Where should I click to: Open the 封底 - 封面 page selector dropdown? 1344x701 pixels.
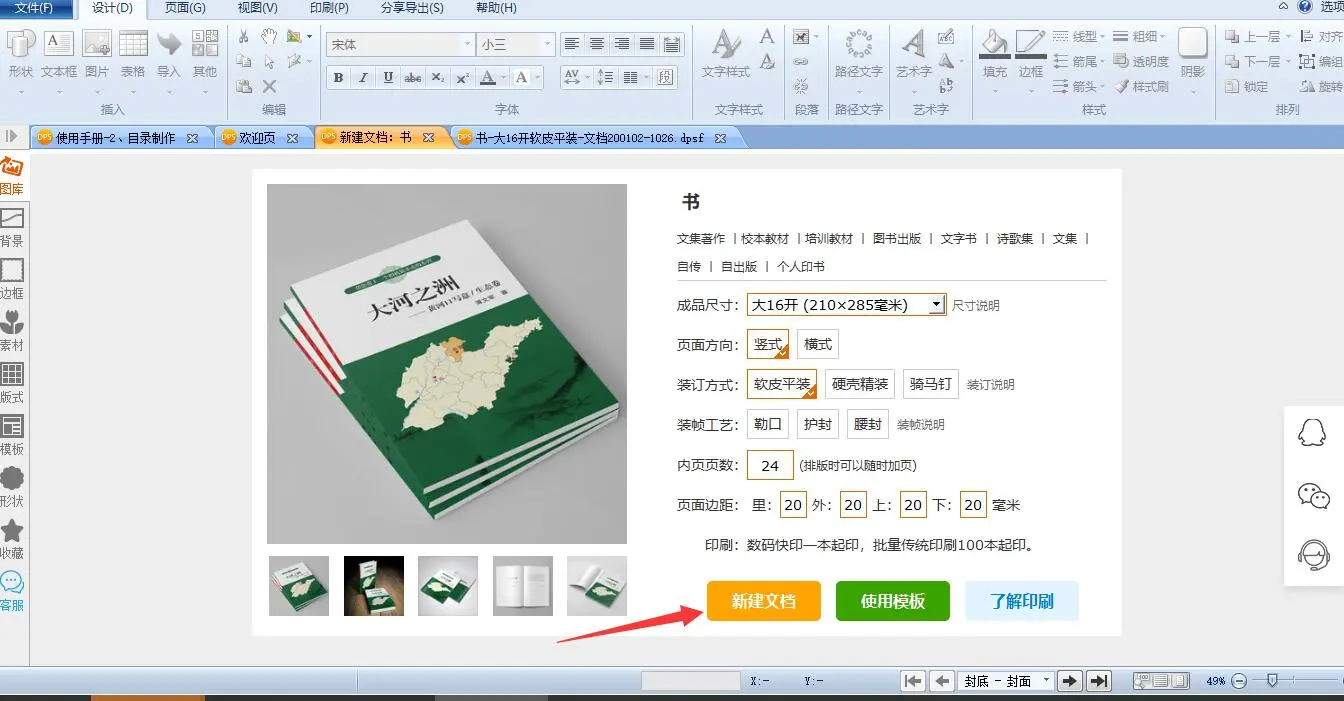[1047, 681]
